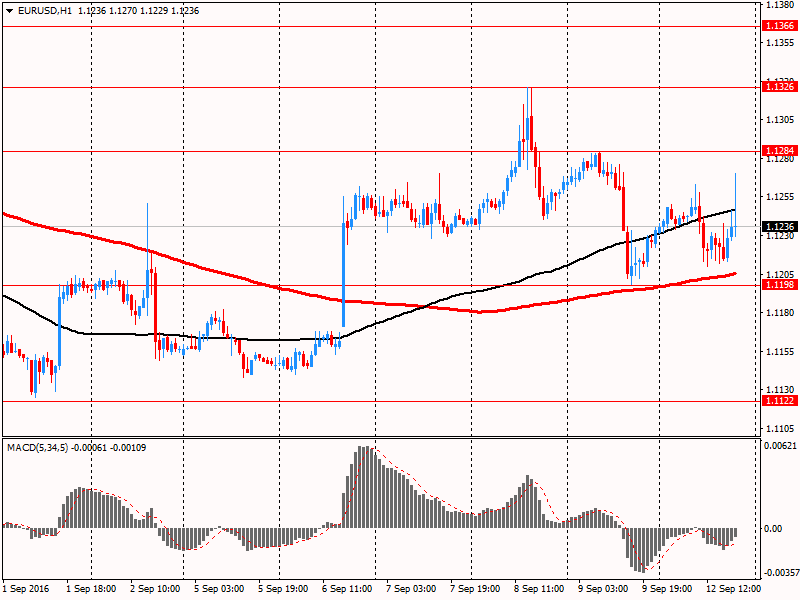
Task: Select the 8 Sep 11:00 time label
Action: click(x=537, y=590)
